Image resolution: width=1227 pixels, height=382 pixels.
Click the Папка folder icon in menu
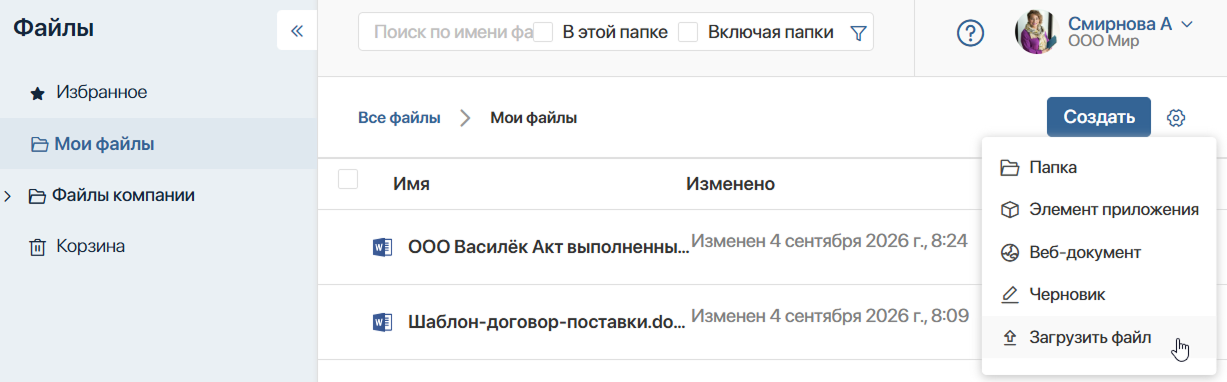[x=1009, y=168]
